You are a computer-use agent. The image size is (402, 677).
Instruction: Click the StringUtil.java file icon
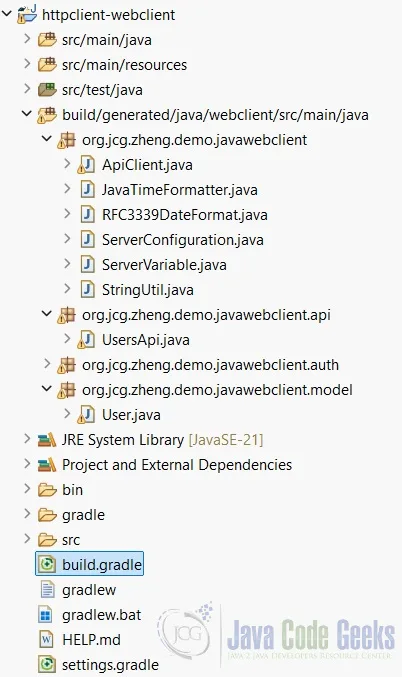pyautogui.click(x=88, y=290)
